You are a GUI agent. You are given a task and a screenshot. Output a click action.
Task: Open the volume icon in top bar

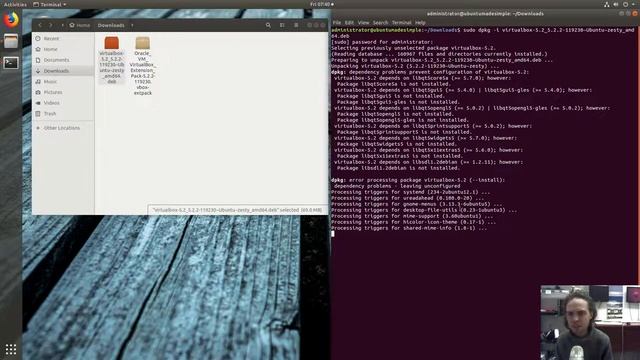616,4
